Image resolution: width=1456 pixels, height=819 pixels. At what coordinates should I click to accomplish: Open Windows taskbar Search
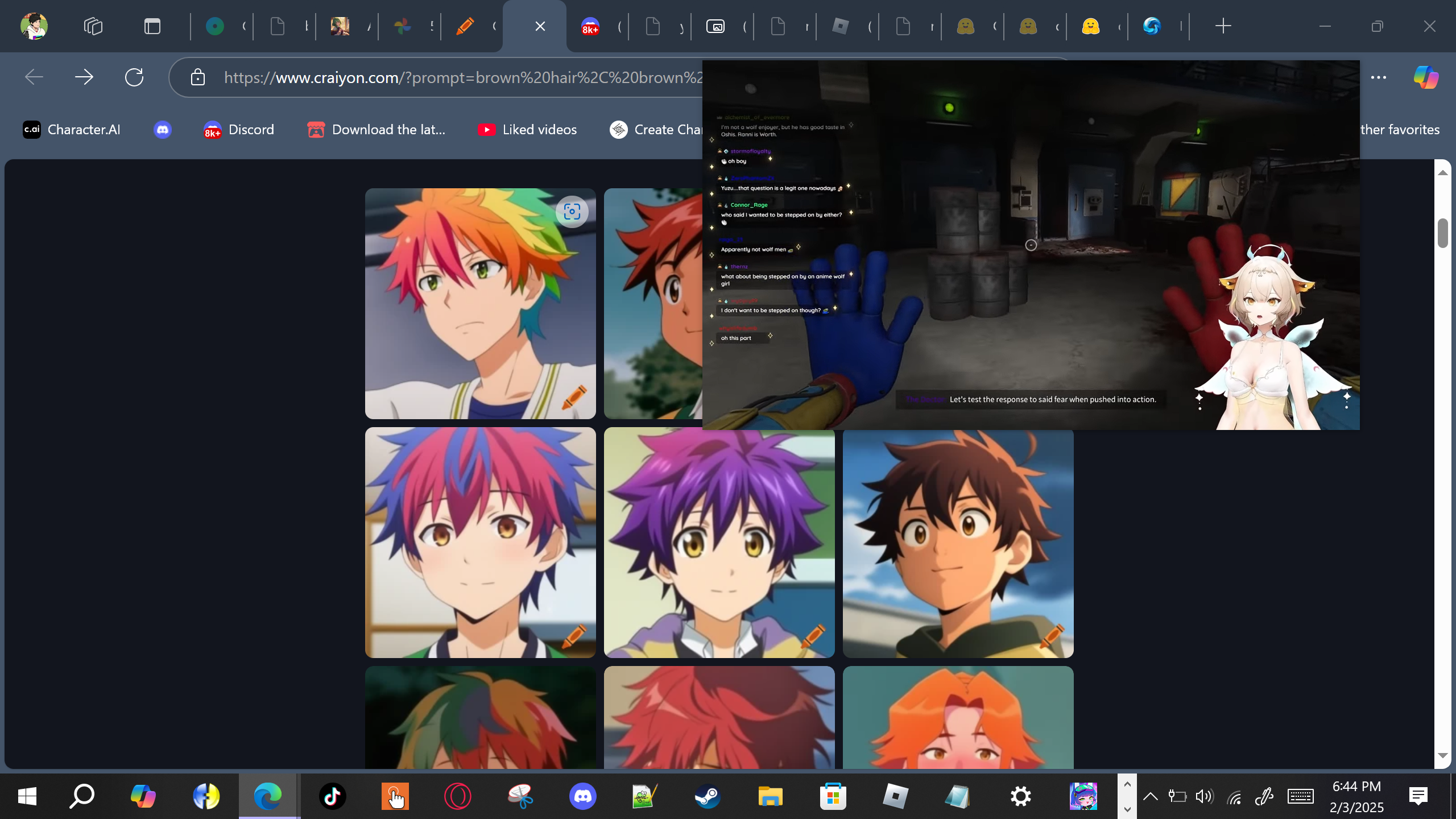tap(82, 796)
